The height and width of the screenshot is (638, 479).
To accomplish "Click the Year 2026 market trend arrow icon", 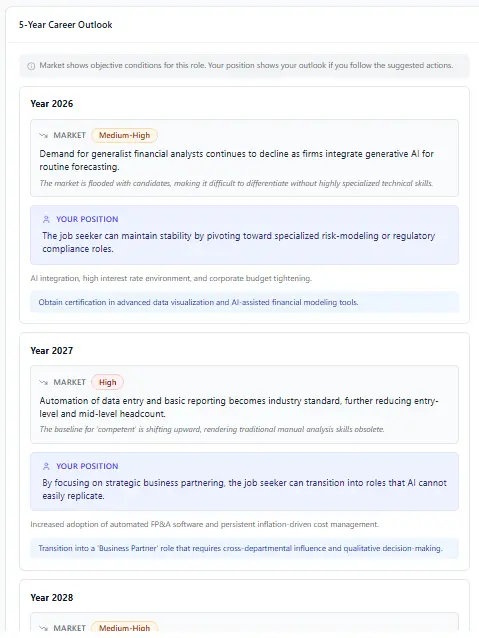I will pos(43,135).
